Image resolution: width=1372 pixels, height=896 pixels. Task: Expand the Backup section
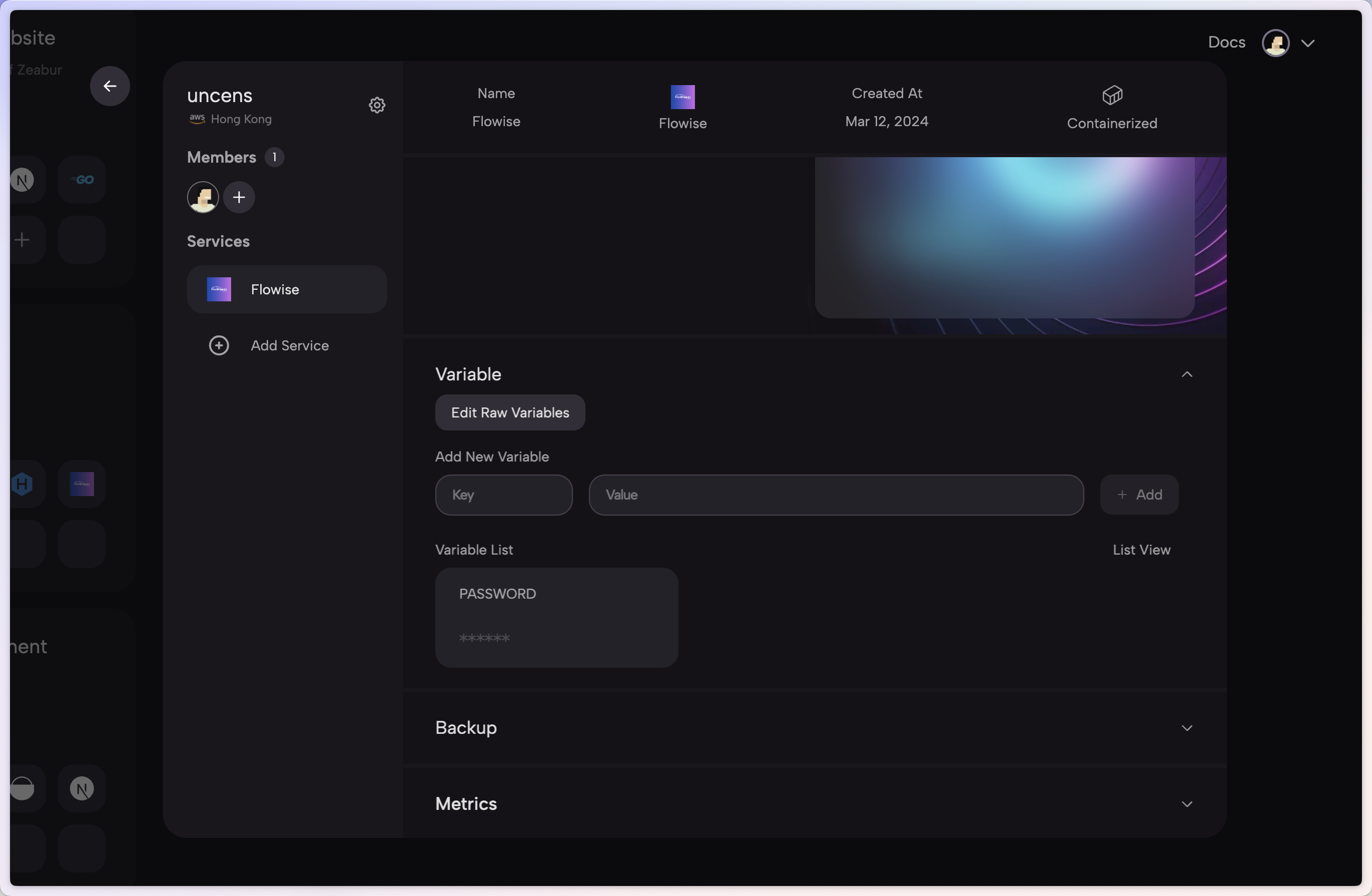[1186, 728]
